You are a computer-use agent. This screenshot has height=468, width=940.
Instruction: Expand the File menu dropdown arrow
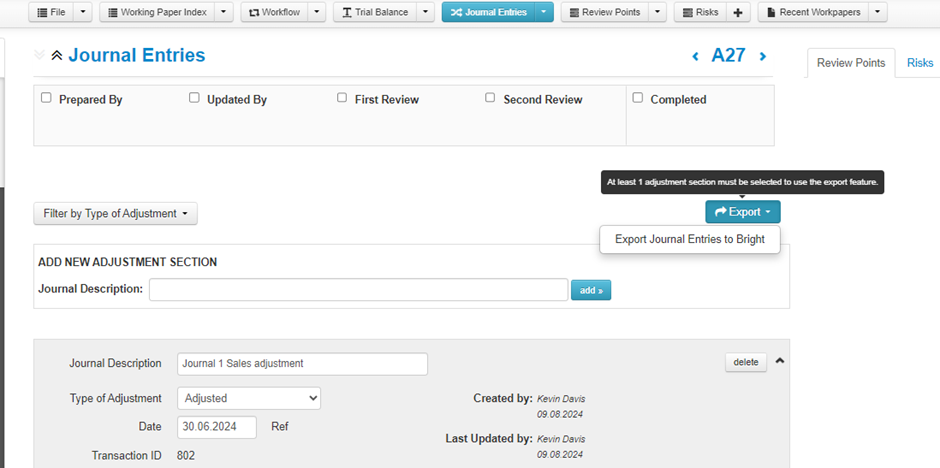[84, 12]
